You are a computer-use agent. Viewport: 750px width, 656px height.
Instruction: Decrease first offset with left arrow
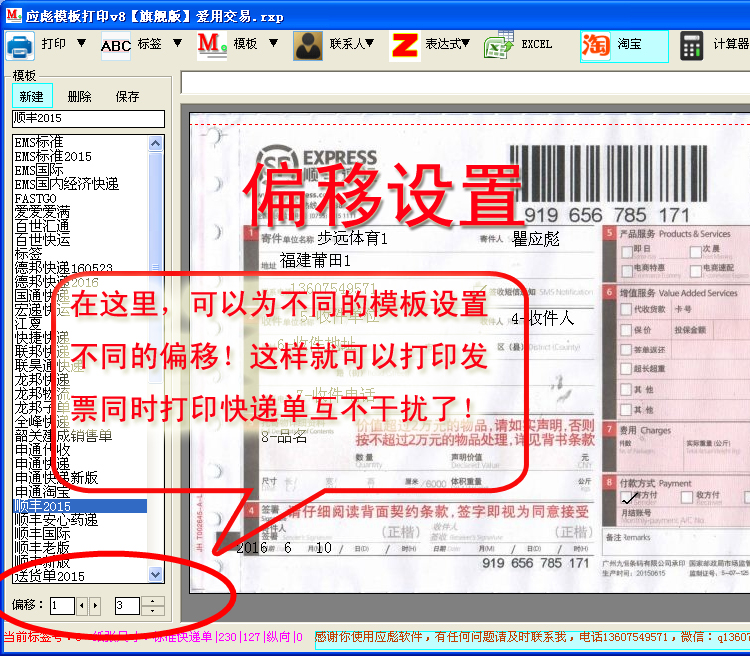(82, 606)
